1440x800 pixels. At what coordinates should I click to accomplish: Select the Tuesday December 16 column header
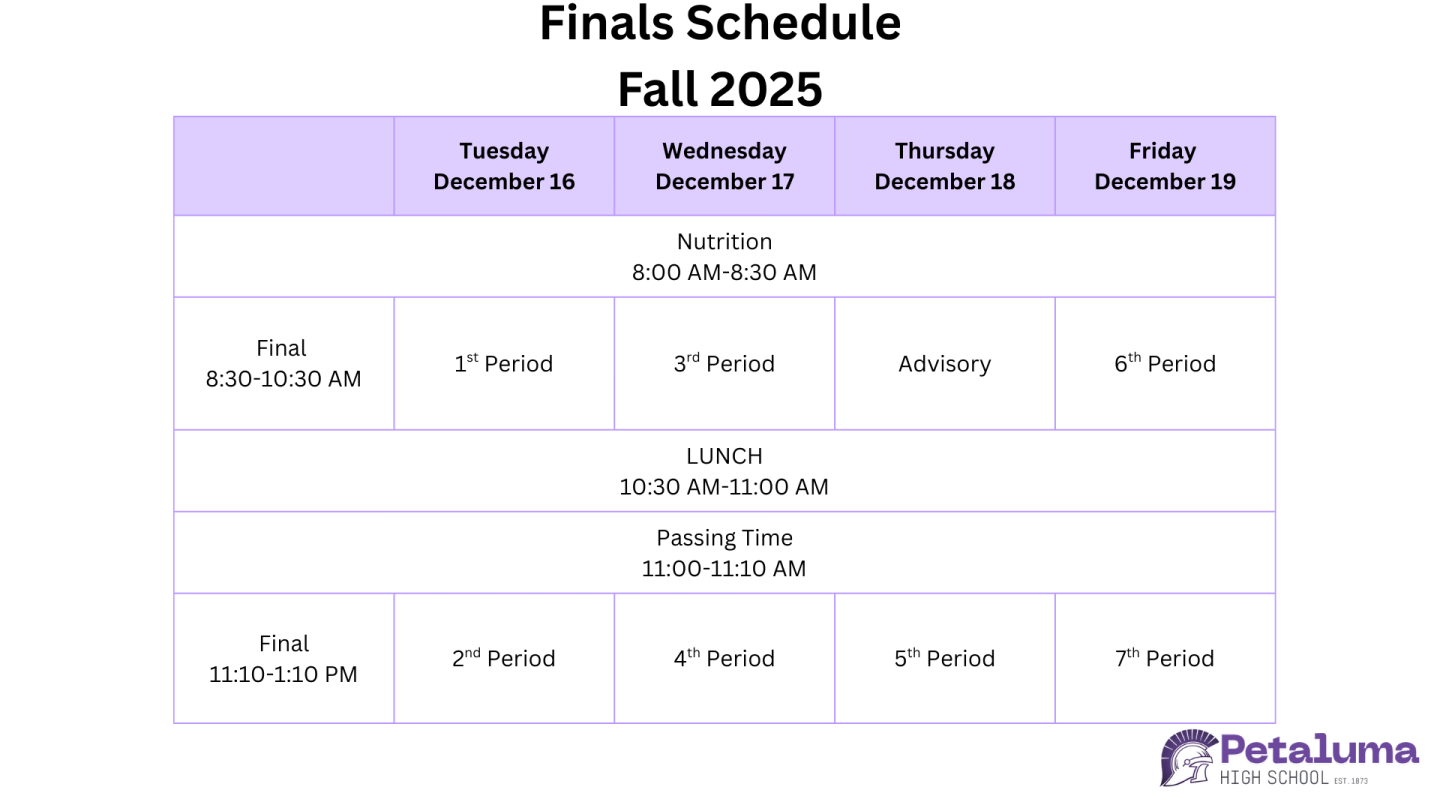504,166
